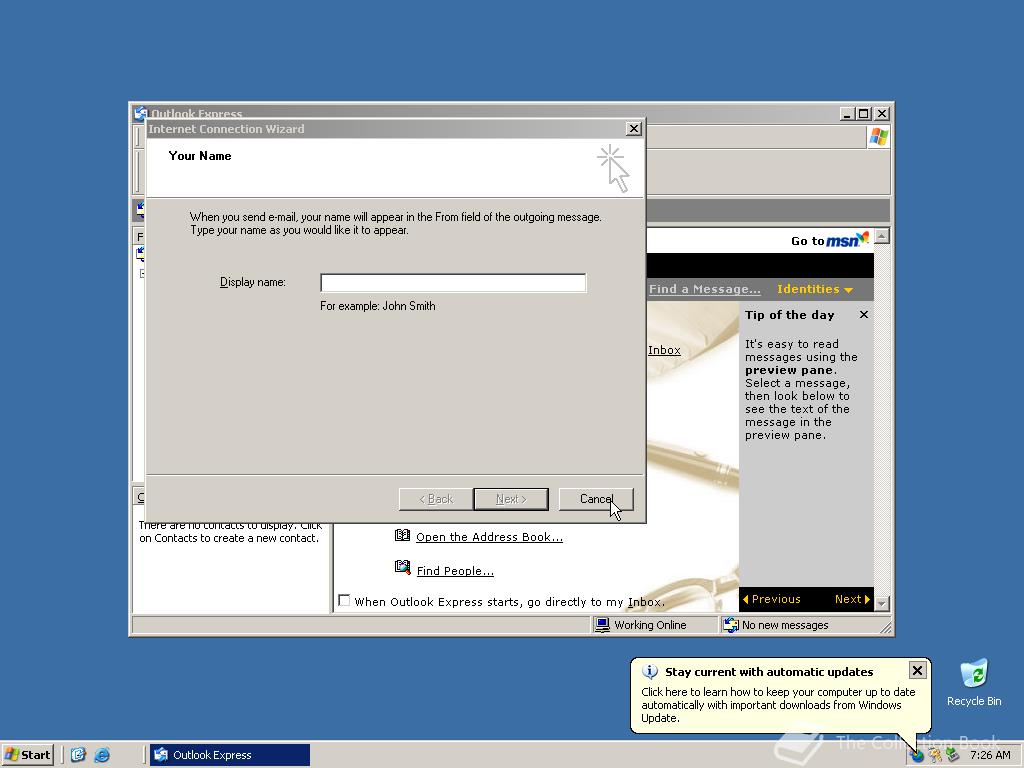Click the Your Name wizard heading

(200, 155)
